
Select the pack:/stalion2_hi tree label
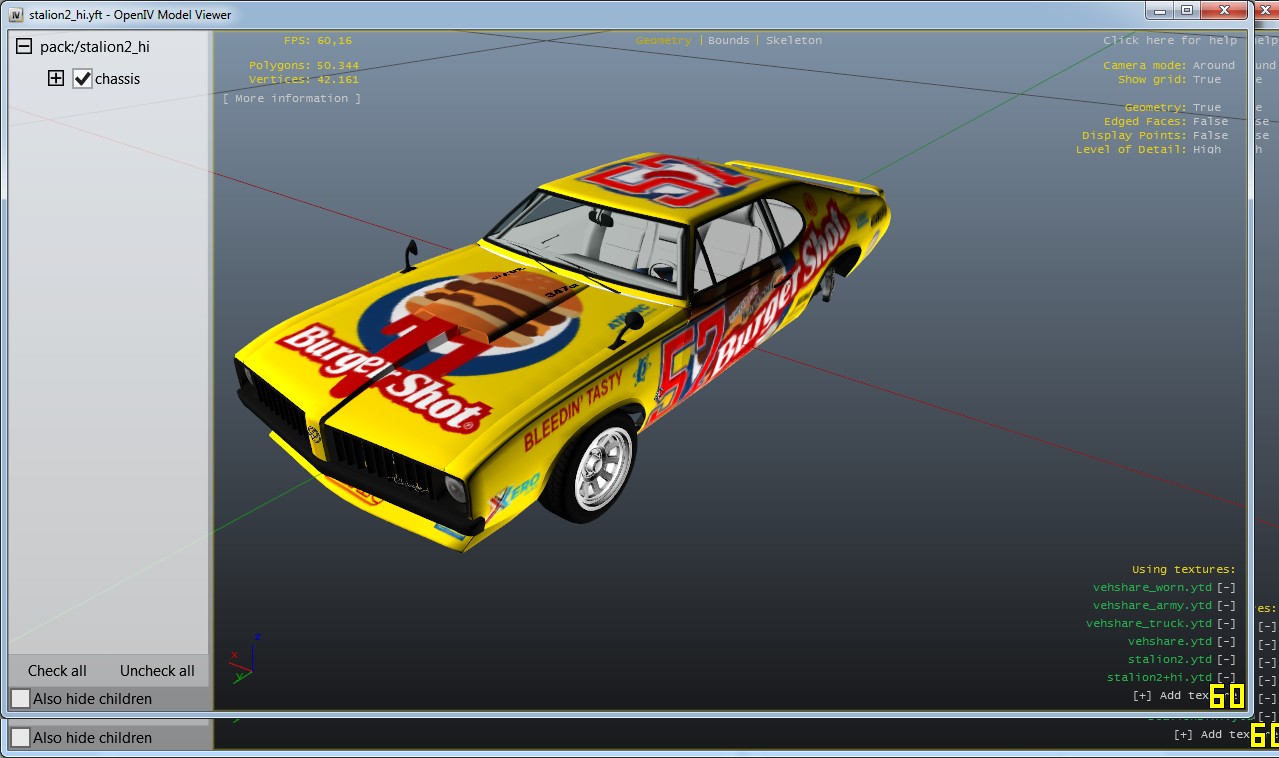[95, 46]
